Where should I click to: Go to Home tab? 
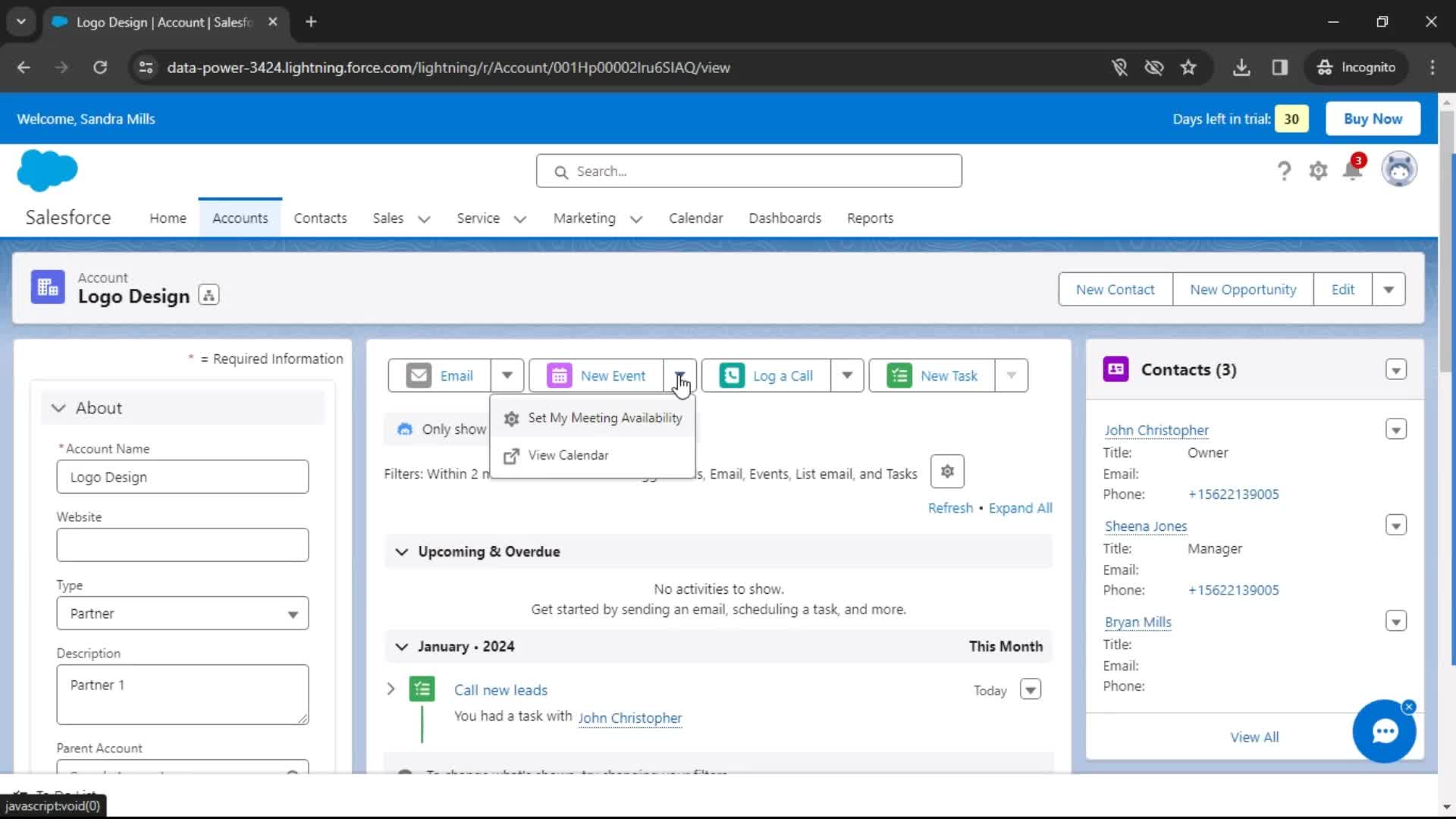168,218
